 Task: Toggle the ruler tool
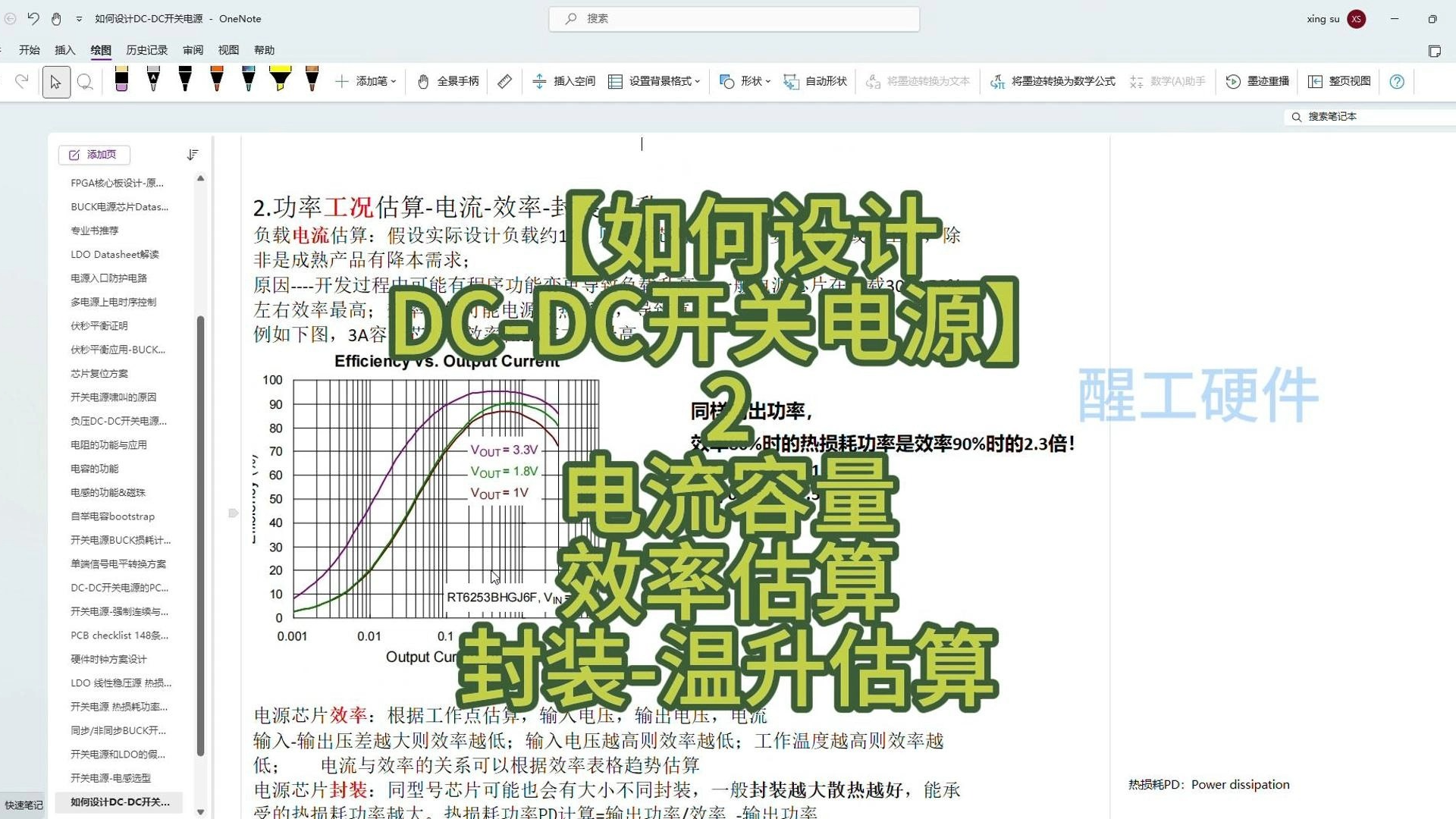tap(504, 81)
